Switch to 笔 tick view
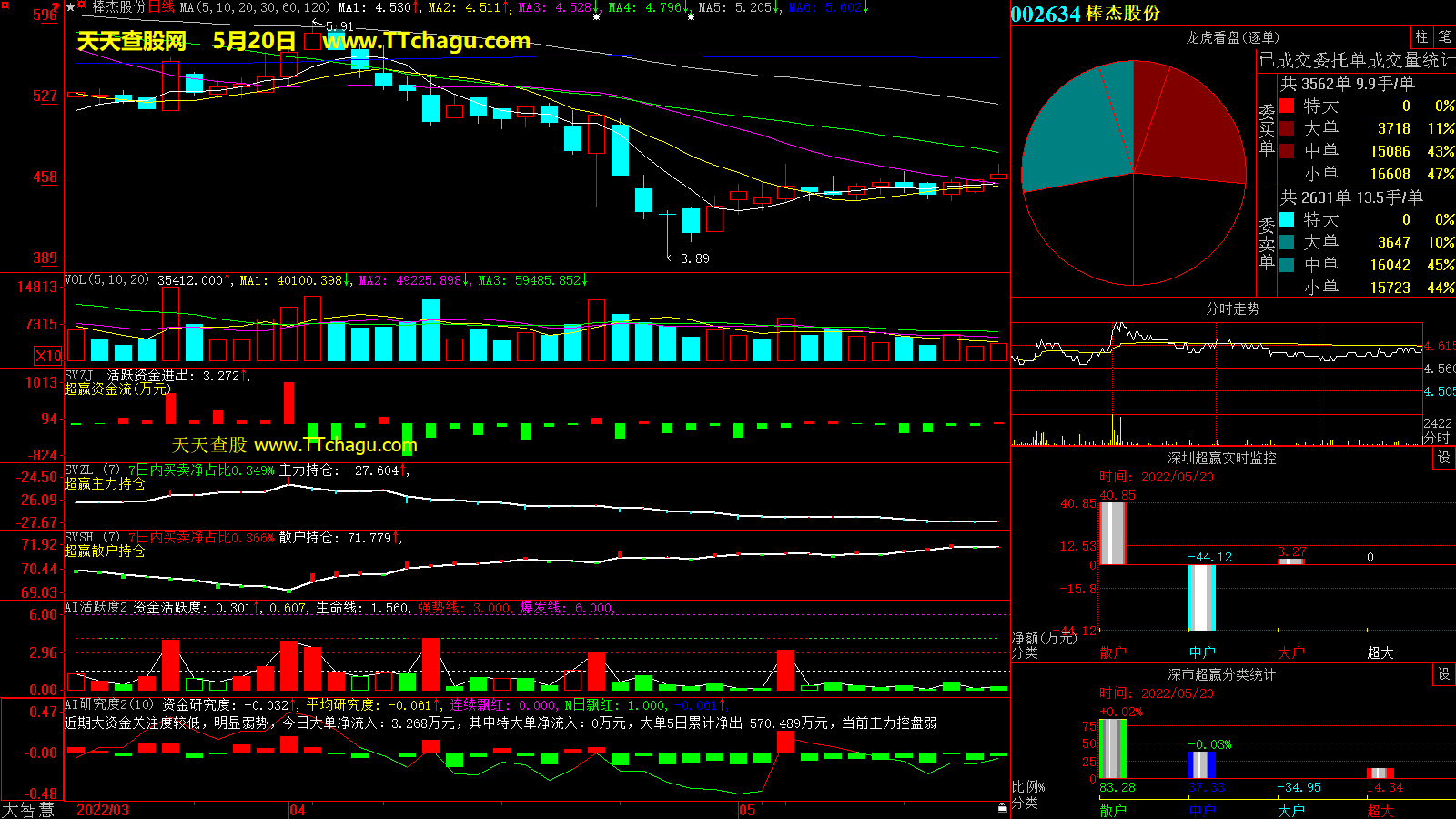Screen dimensions: 1456x819 coord(1444,37)
